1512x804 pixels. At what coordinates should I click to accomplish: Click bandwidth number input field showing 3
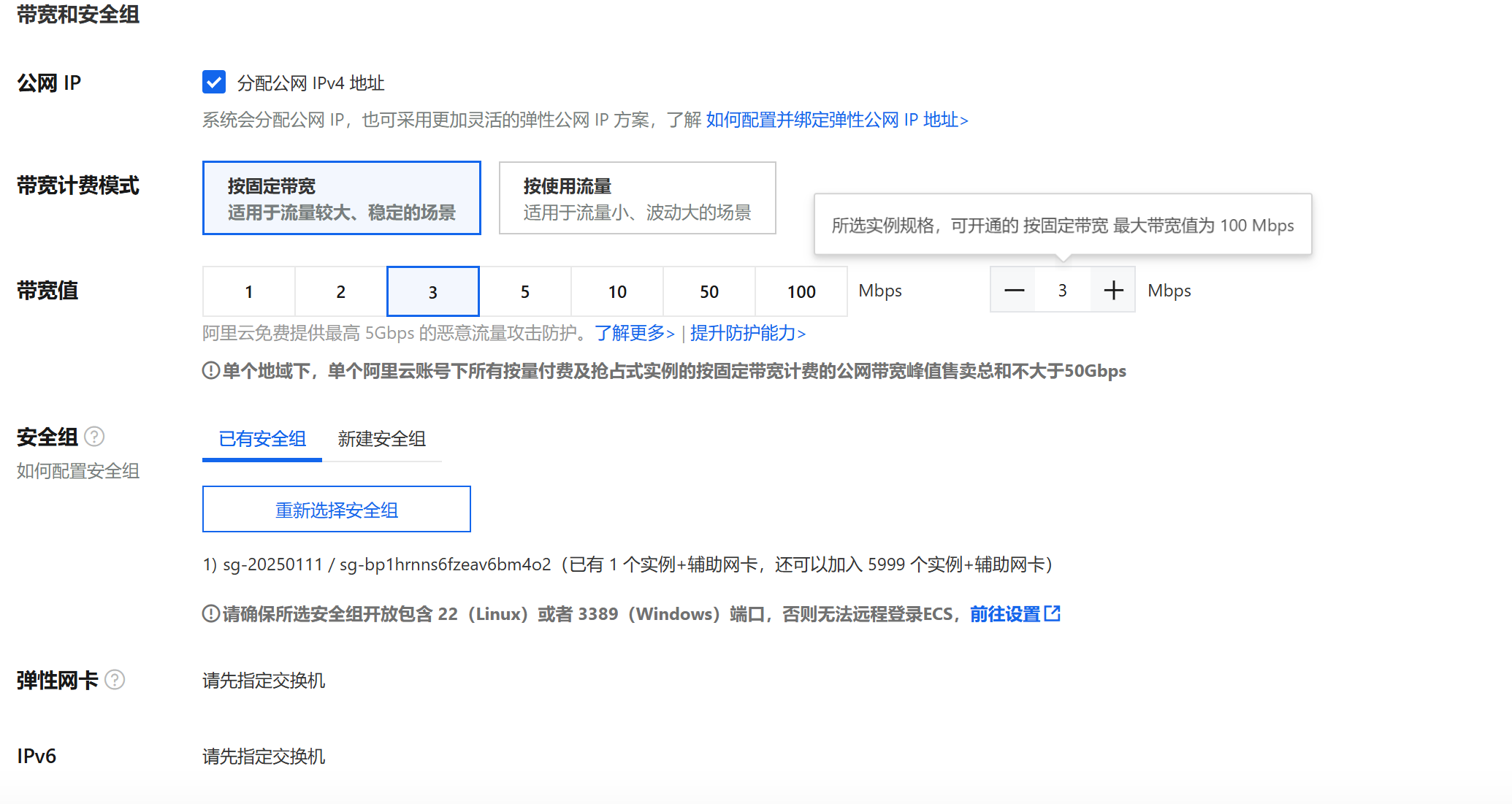(x=1063, y=291)
